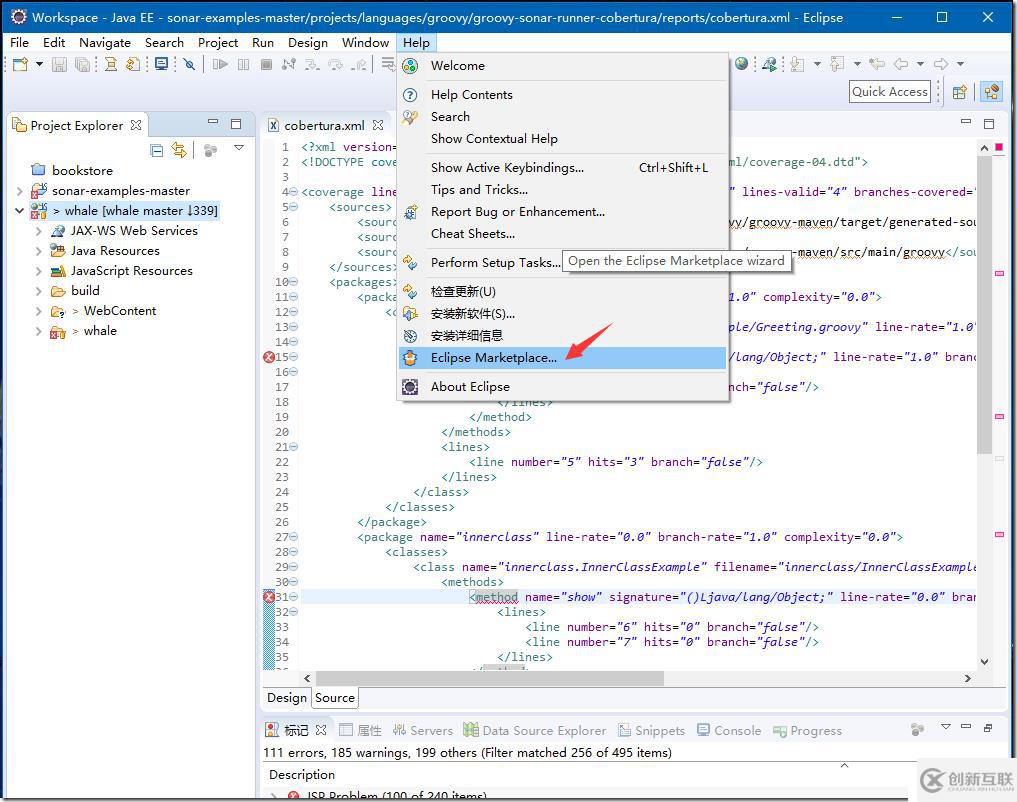Collapse the whale project tree node
1017x802 pixels.
(x=19, y=211)
